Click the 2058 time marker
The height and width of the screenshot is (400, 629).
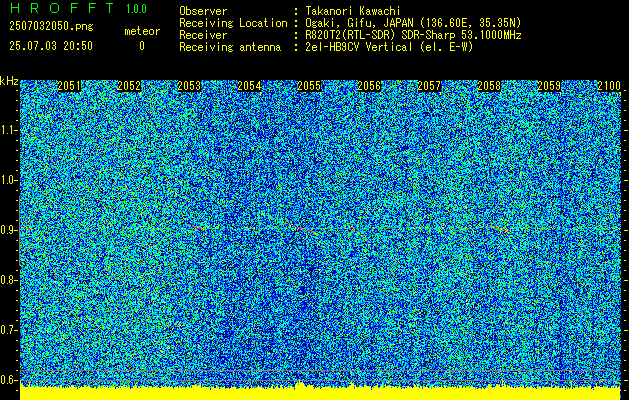tap(489, 86)
